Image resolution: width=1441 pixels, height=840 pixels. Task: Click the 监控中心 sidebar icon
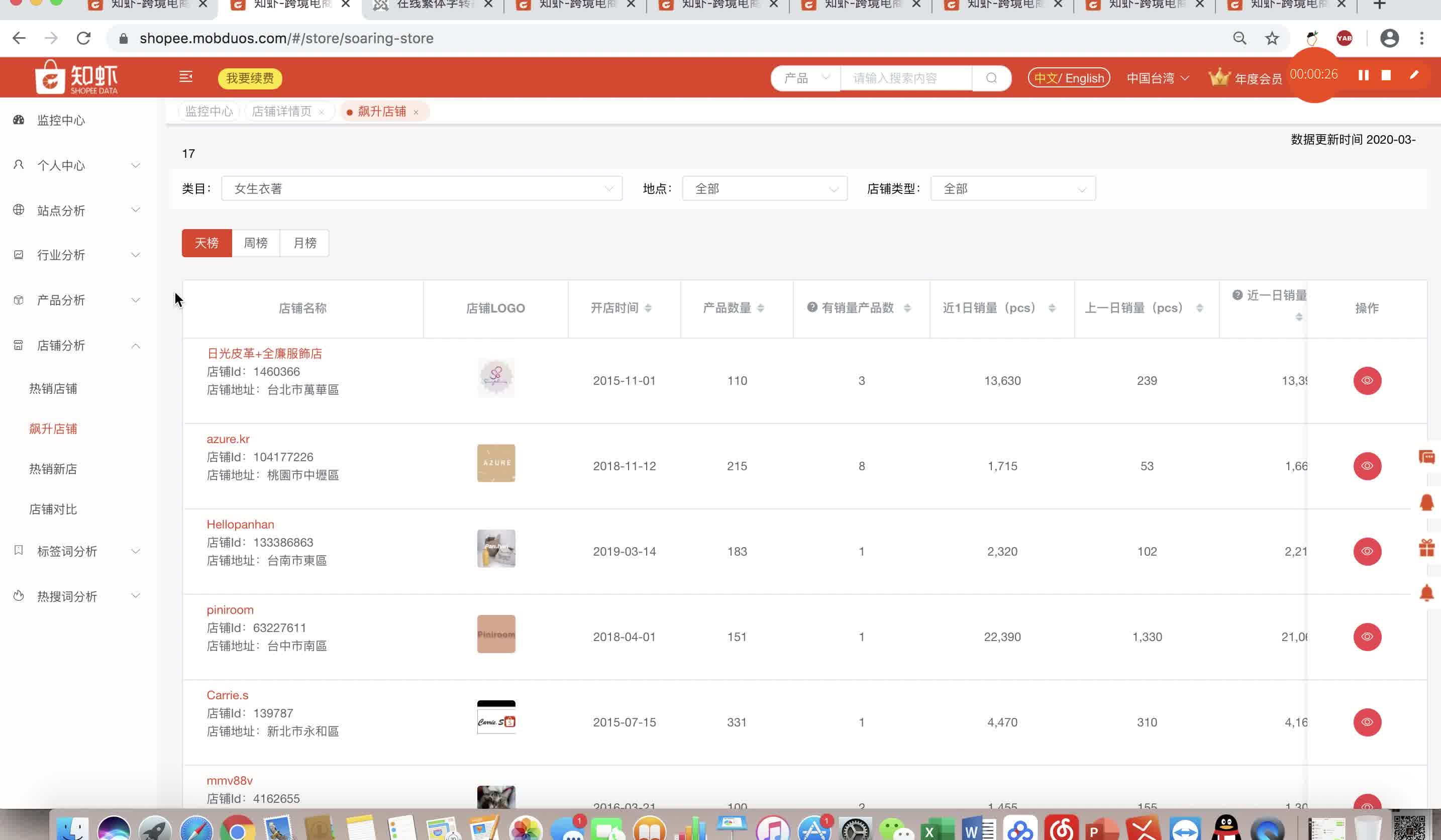[18, 120]
